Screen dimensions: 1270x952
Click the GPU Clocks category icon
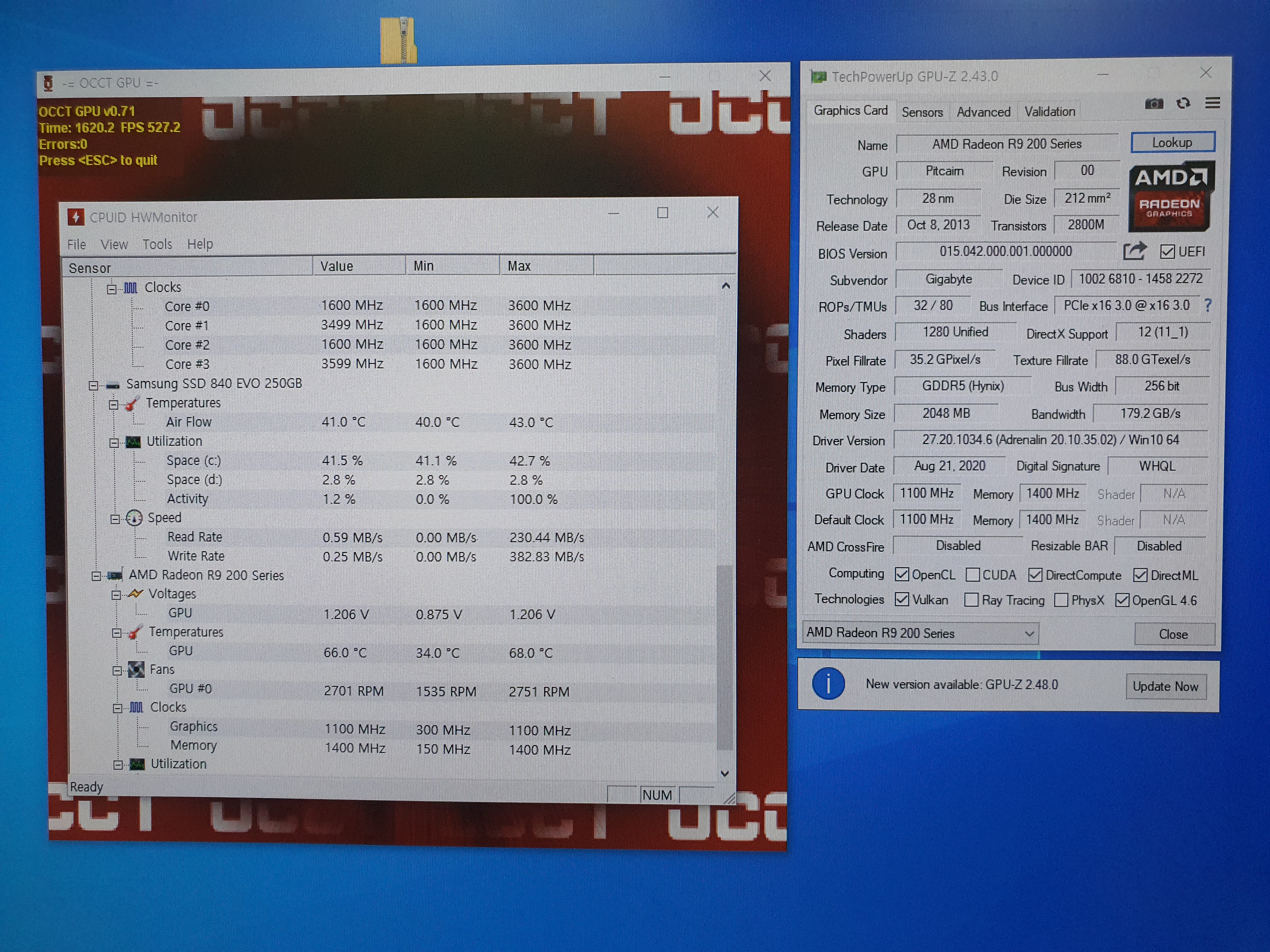coord(136,707)
